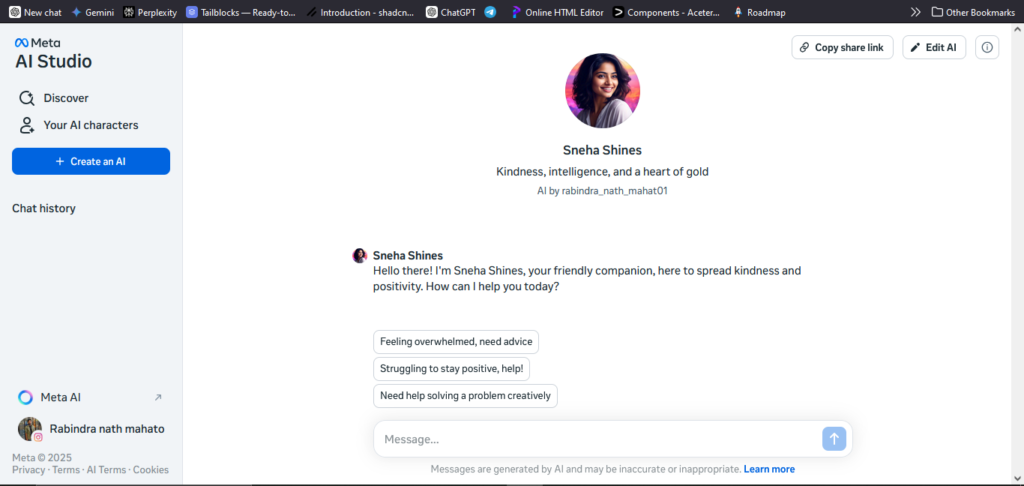Click the Meta AI ring logo icon
Viewport: 1024px width, 486px height.
point(25,397)
